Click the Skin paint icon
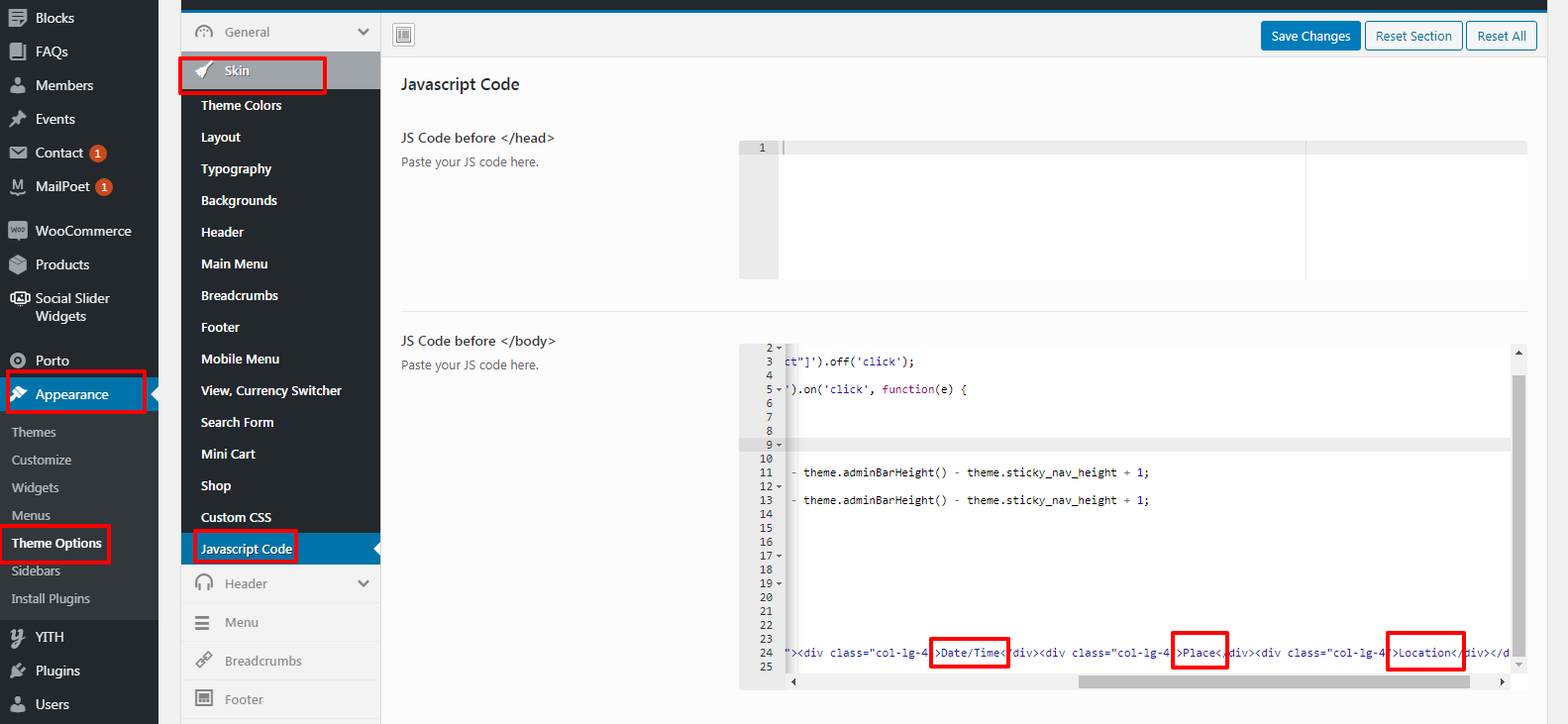Viewport: 1568px width, 724px height. (204, 70)
